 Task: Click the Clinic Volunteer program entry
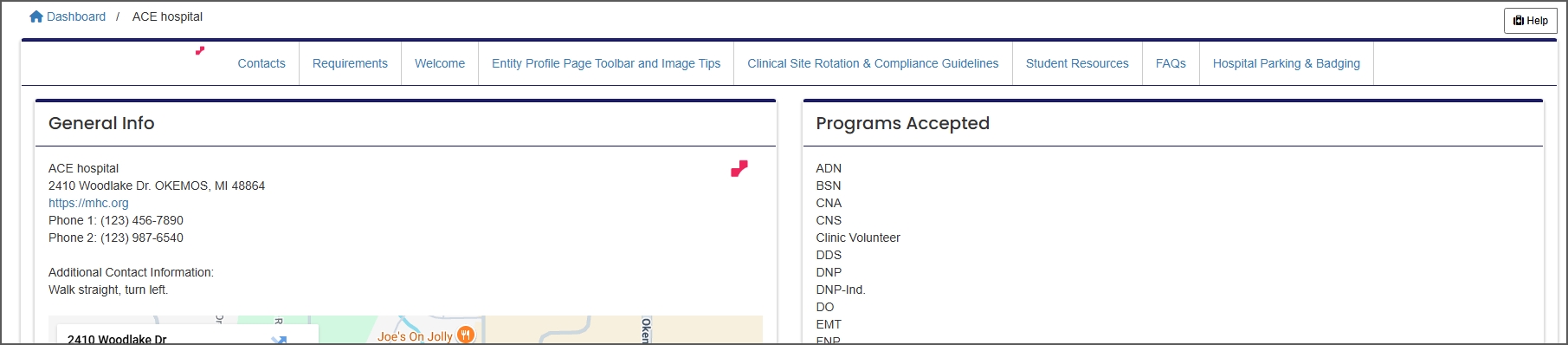pyautogui.click(x=858, y=238)
